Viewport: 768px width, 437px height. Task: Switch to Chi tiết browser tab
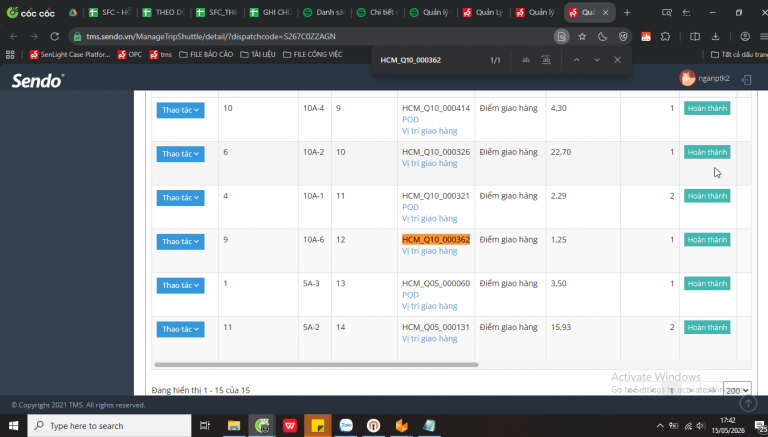click(378, 13)
